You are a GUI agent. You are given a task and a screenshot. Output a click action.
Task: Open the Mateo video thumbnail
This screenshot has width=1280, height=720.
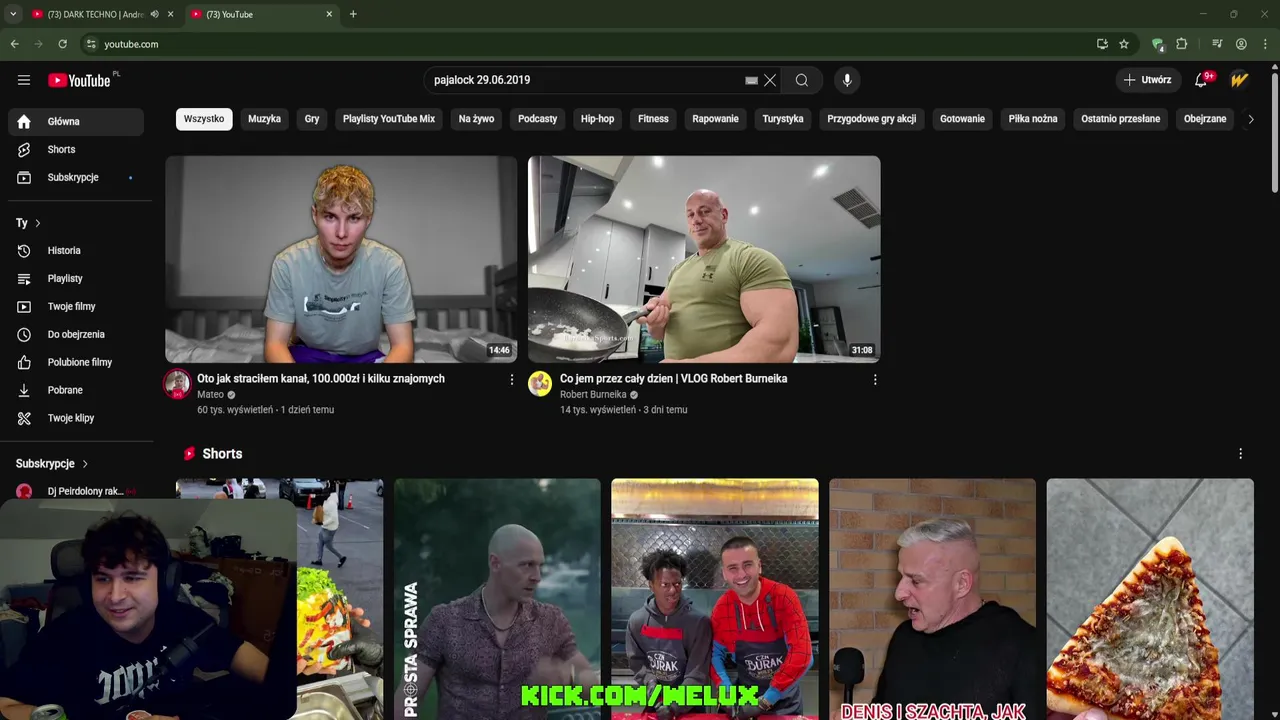pos(341,259)
